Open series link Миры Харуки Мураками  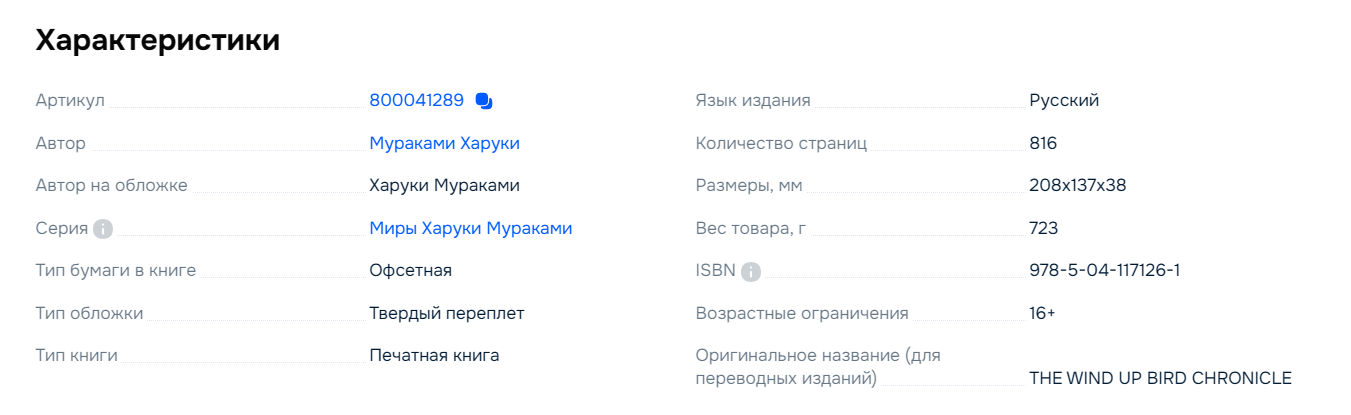click(471, 228)
